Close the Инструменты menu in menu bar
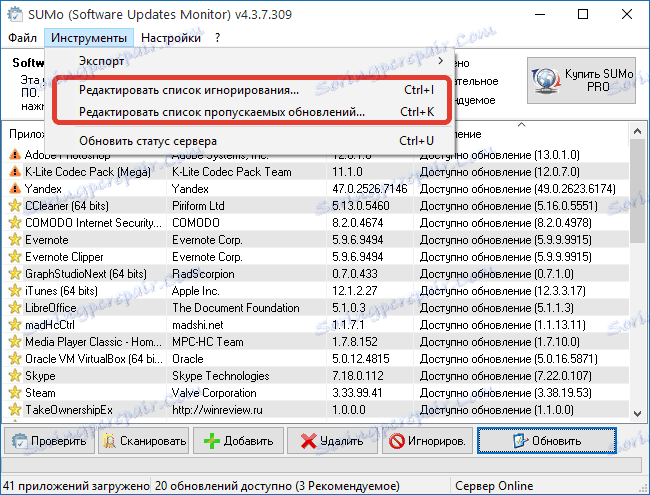Viewport: 650px width, 495px height. (x=89, y=38)
